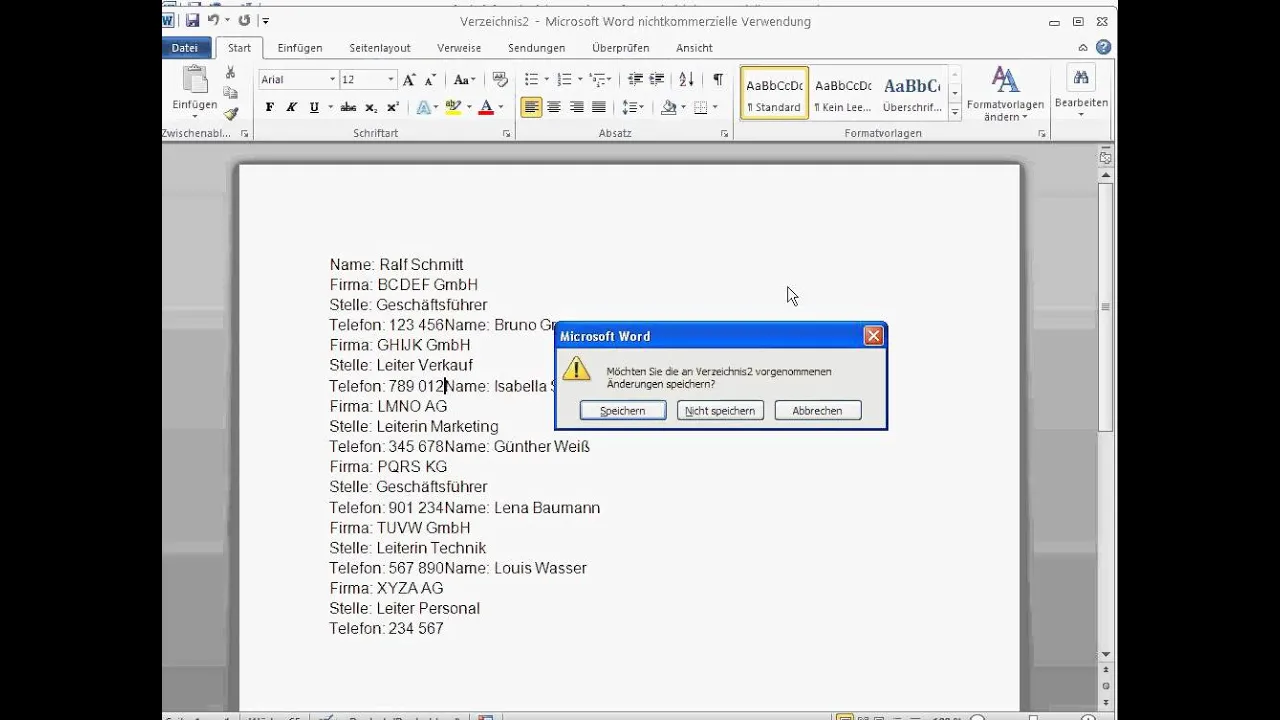The height and width of the screenshot is (720, 1280).
Task: Toggle italic (K) formatting
Action: (291, 107)
